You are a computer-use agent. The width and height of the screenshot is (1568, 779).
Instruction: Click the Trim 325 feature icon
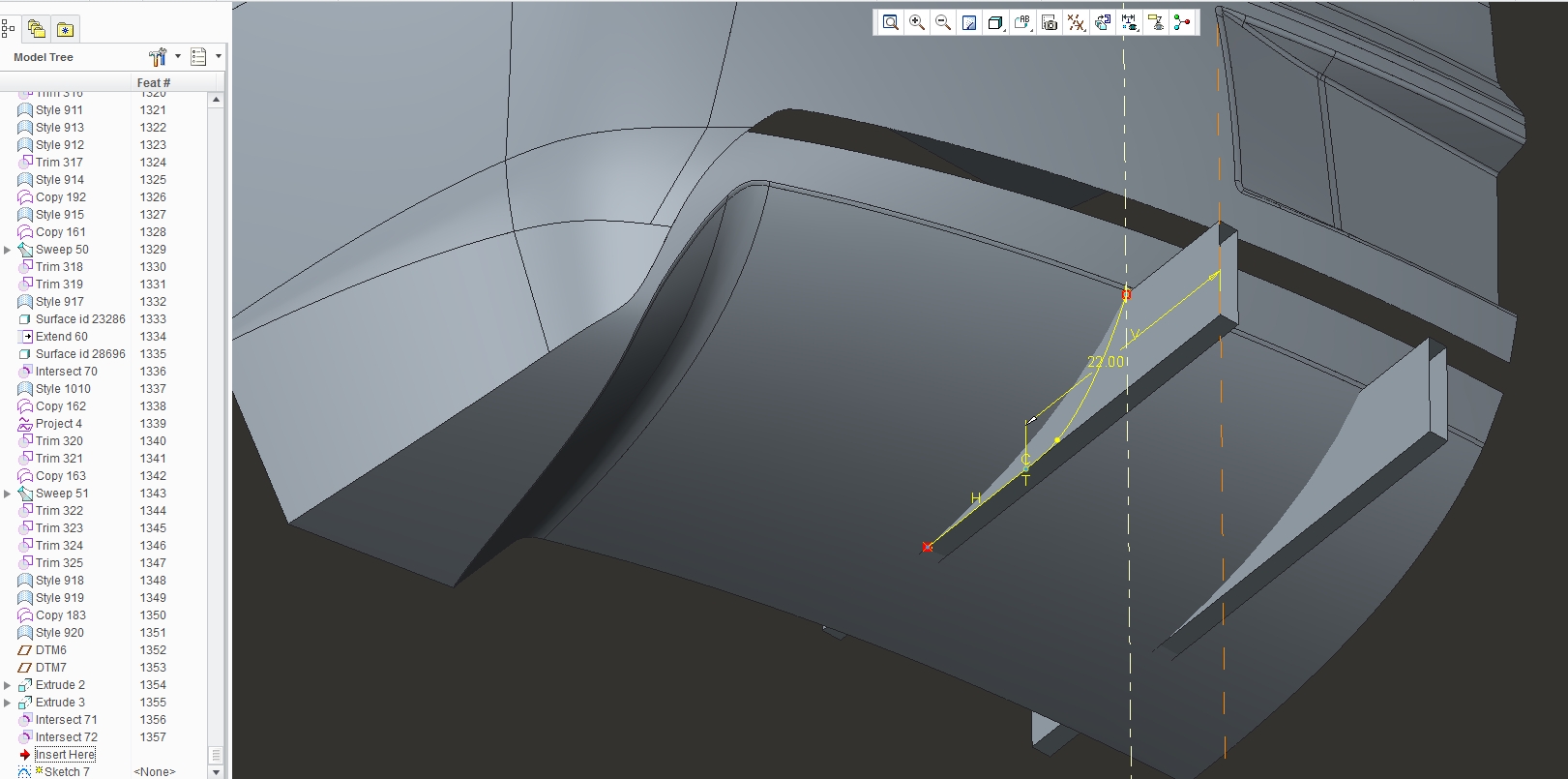(x=25, y=563)
